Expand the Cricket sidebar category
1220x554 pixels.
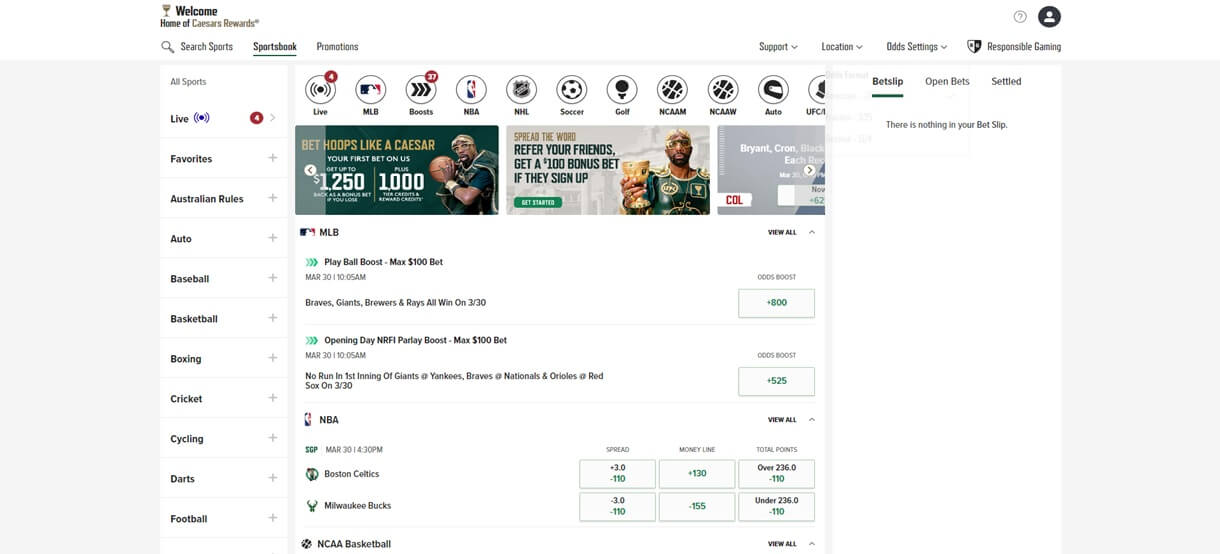coord(272,398)
